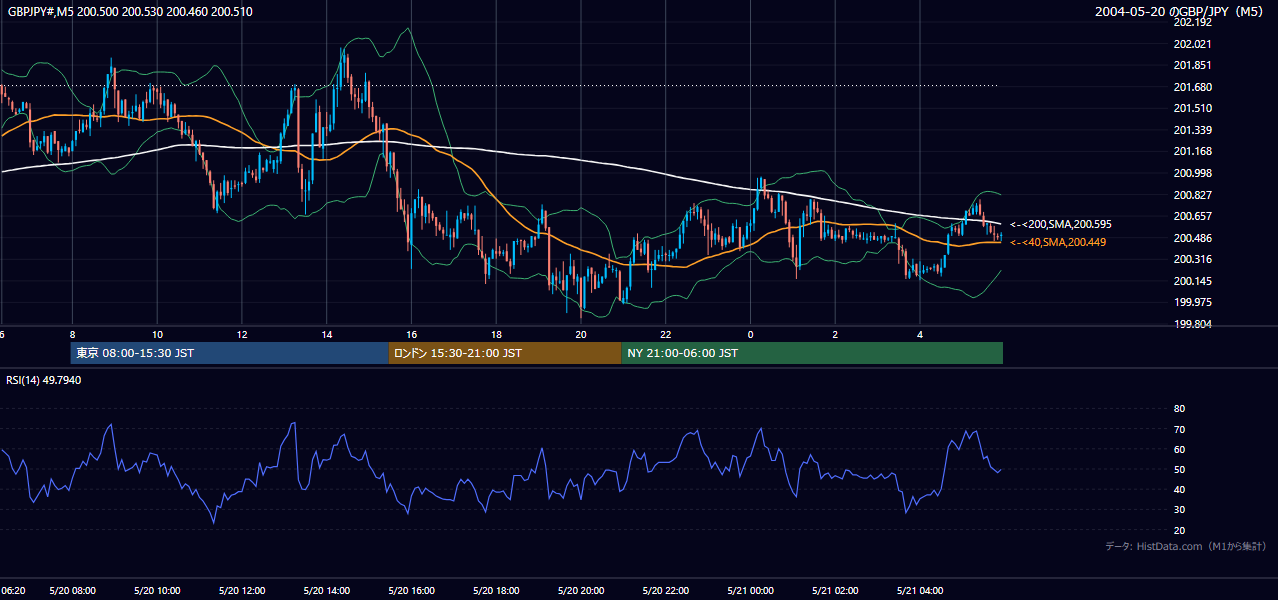Click the 5/20 20:00 time axis label
Screen dimensions: 1278x600
[581, 591]
